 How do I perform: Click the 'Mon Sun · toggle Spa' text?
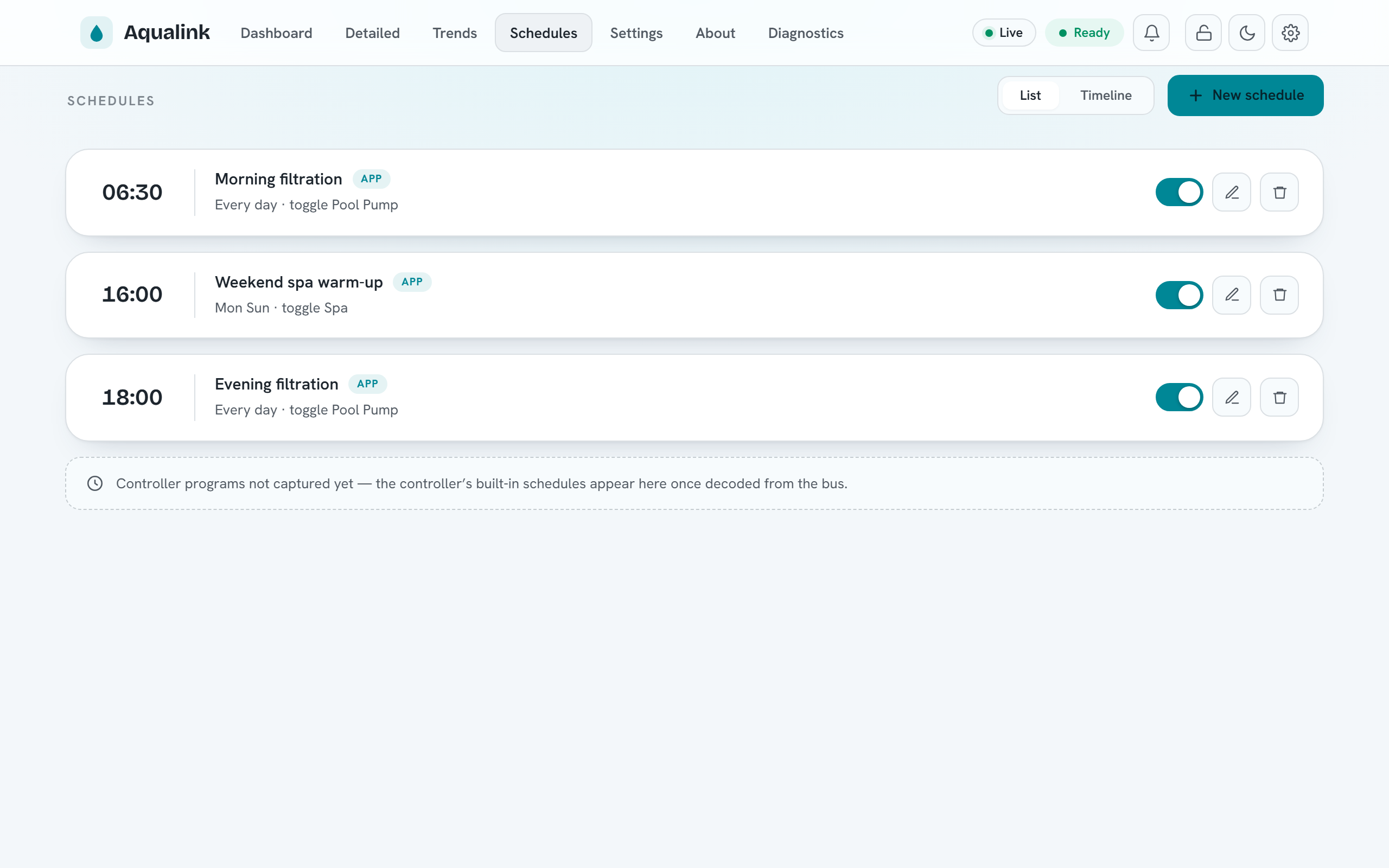281,308
